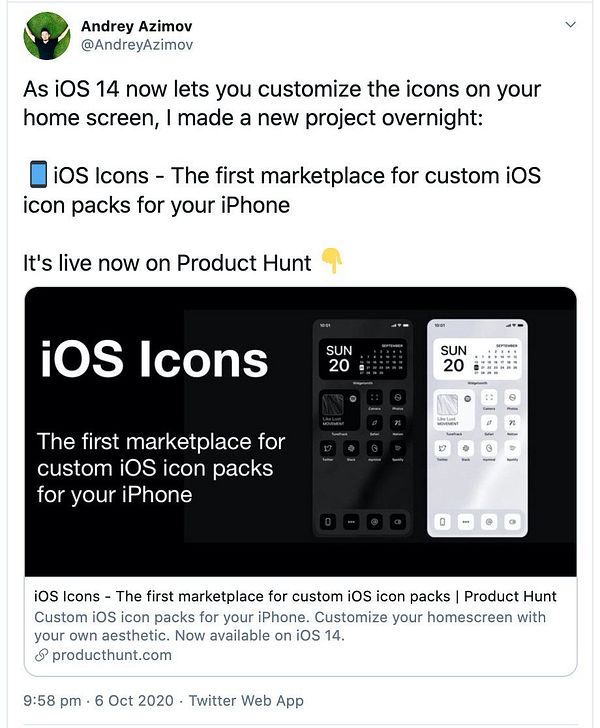The height and width of the screenshot is (728, 600).
Task: Select the light-theme iPhone mockup
Action: pyautogui.click(x=477, y=428)
